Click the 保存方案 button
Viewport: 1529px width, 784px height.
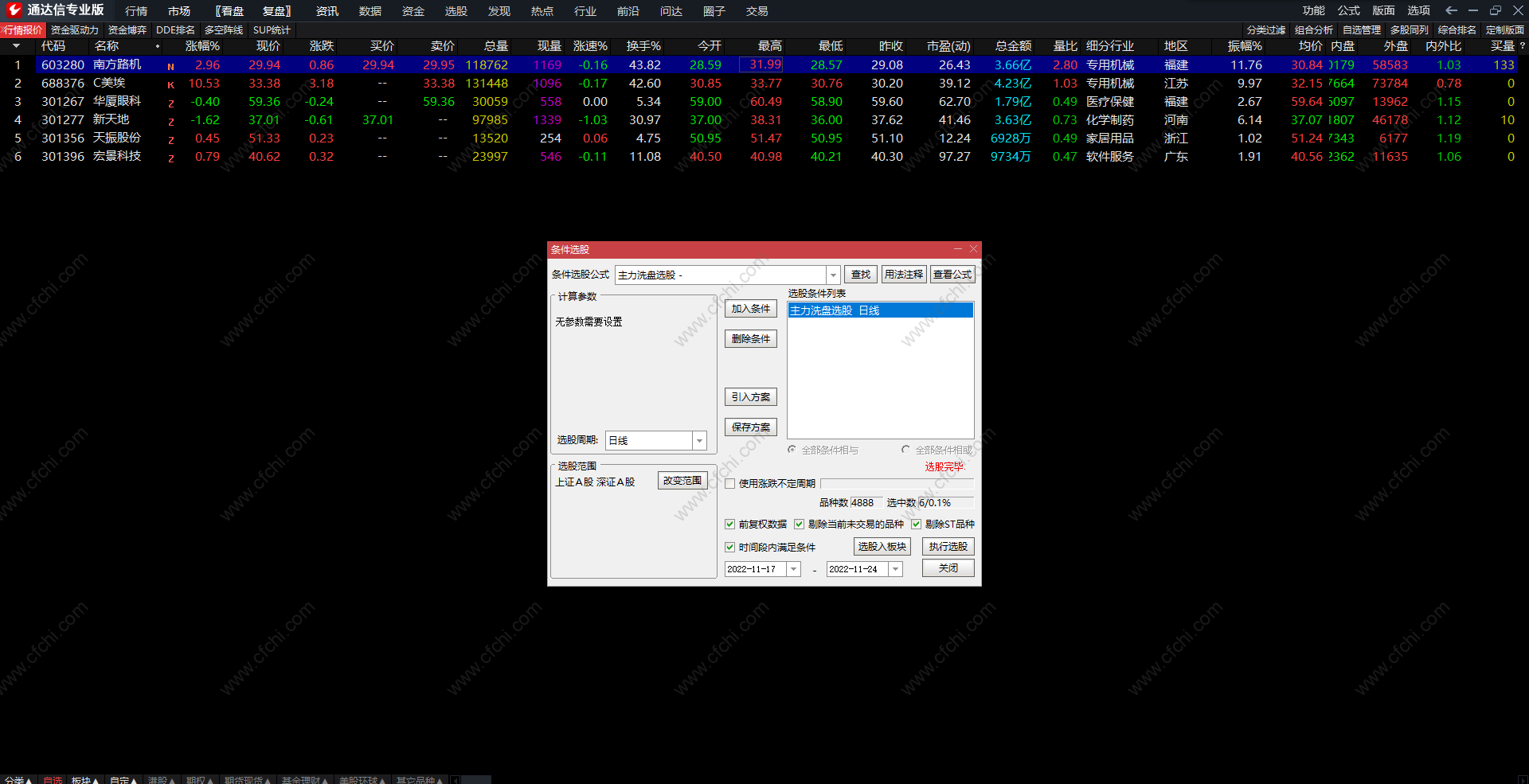tap(751, 427)
